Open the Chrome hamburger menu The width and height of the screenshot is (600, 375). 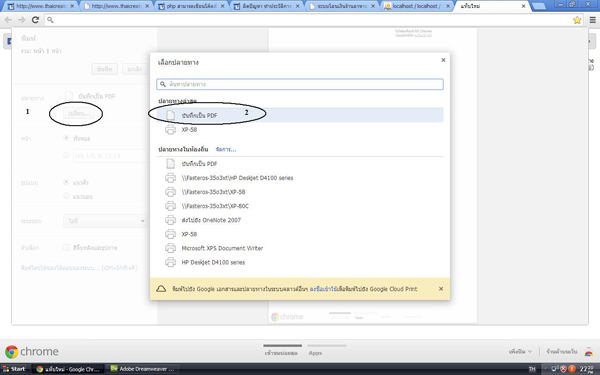593,20
